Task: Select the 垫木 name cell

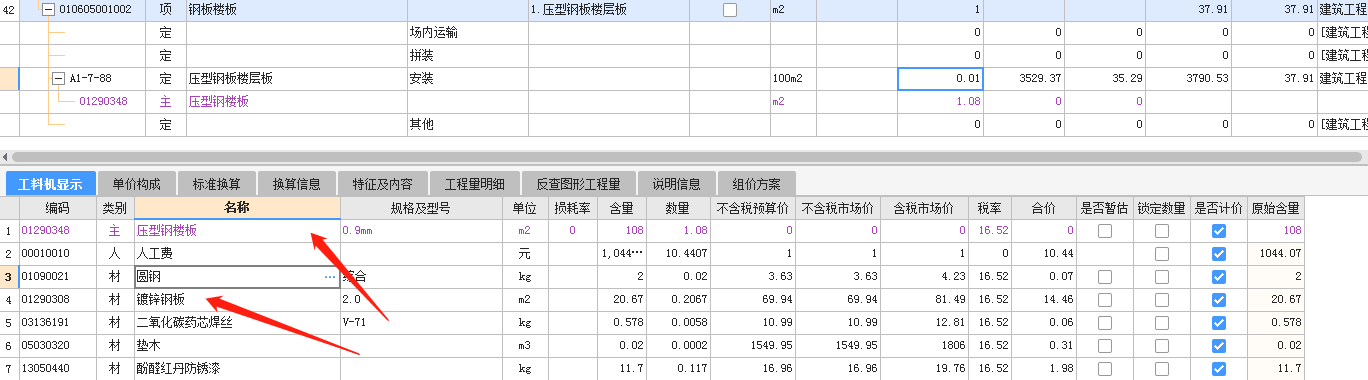Action: [236, 346]
